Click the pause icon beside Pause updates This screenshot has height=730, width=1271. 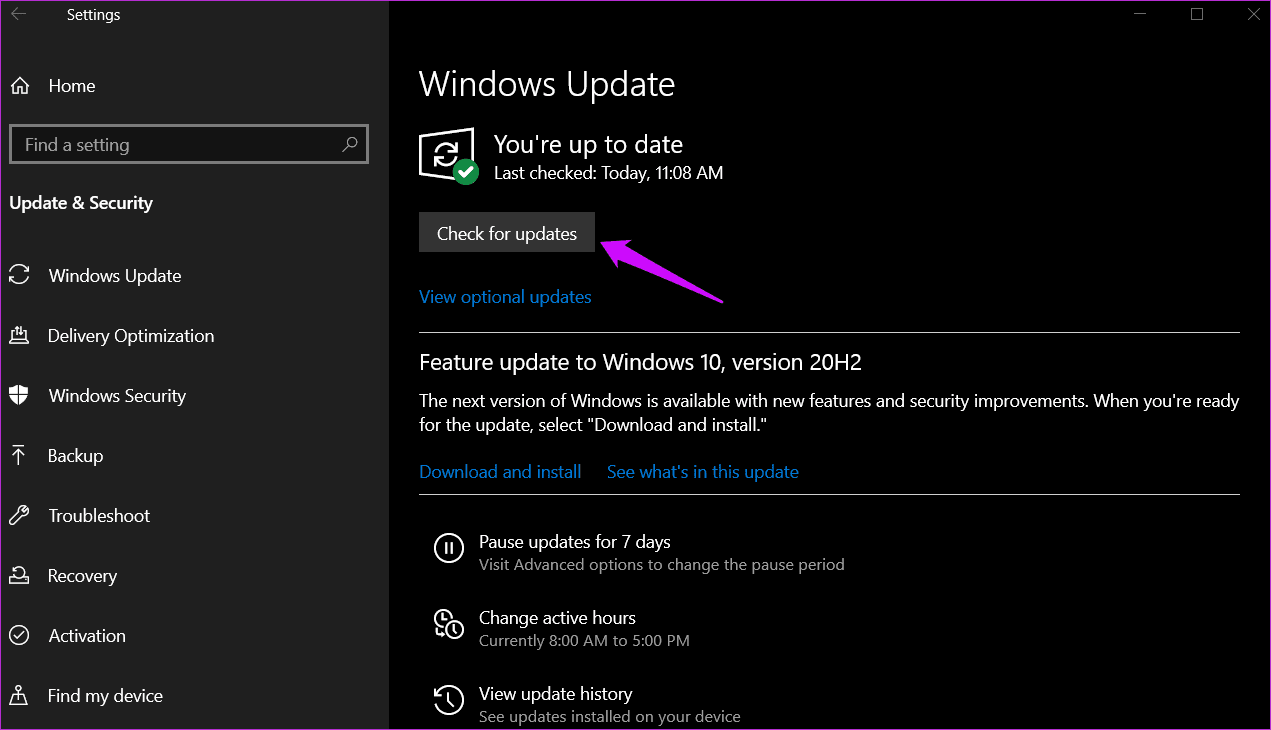448,548
